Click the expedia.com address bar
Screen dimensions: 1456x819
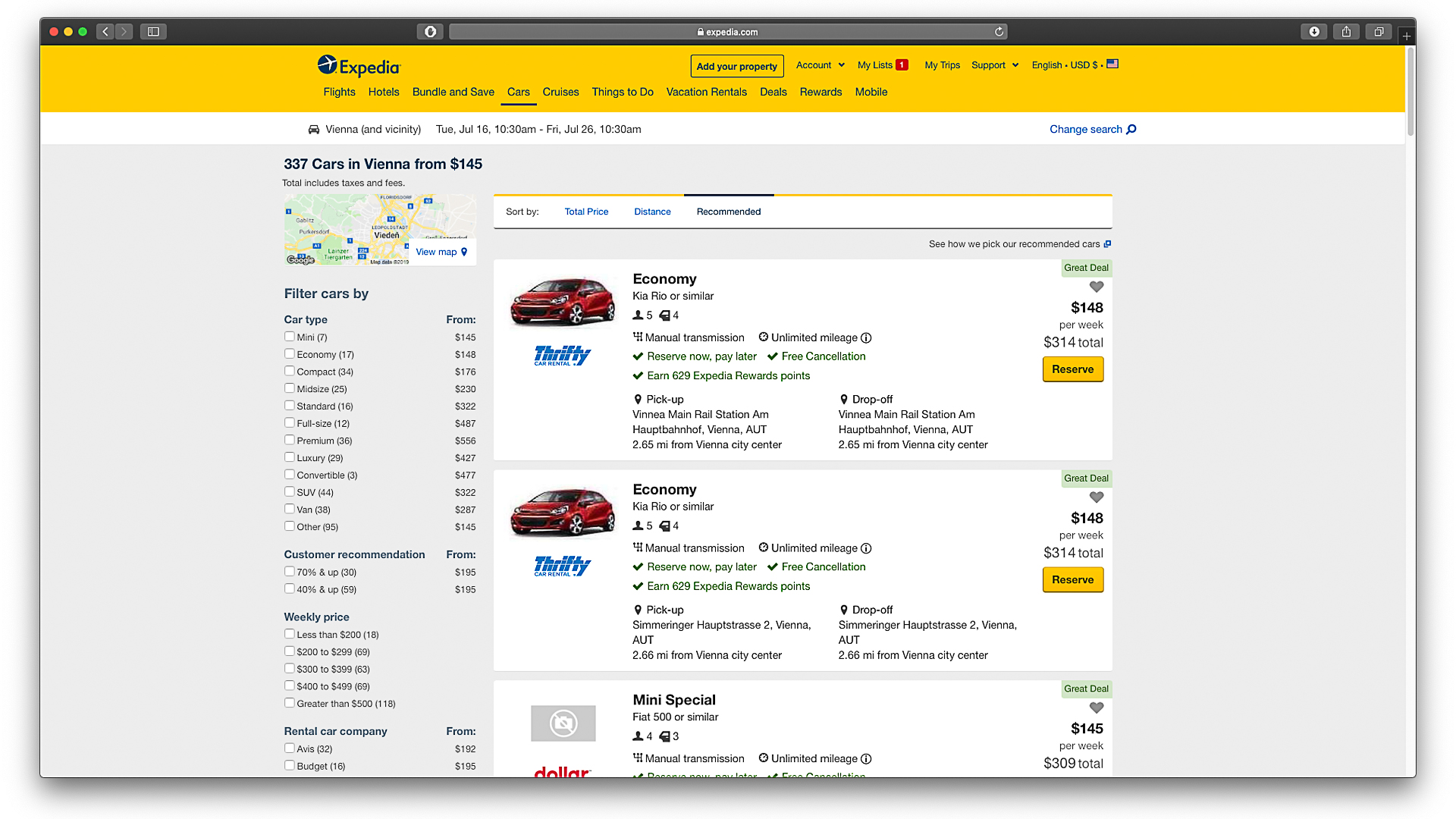click(x=728, y=32)
